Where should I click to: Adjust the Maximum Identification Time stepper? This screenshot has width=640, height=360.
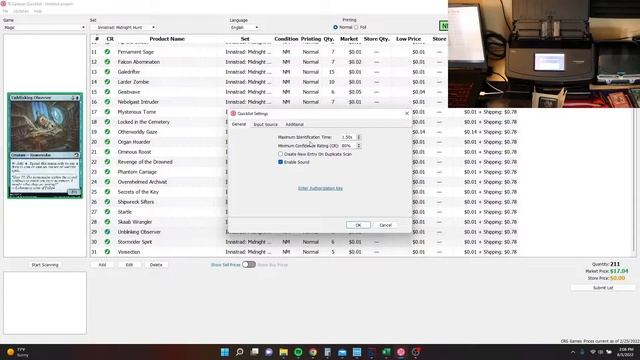point(359,137)
